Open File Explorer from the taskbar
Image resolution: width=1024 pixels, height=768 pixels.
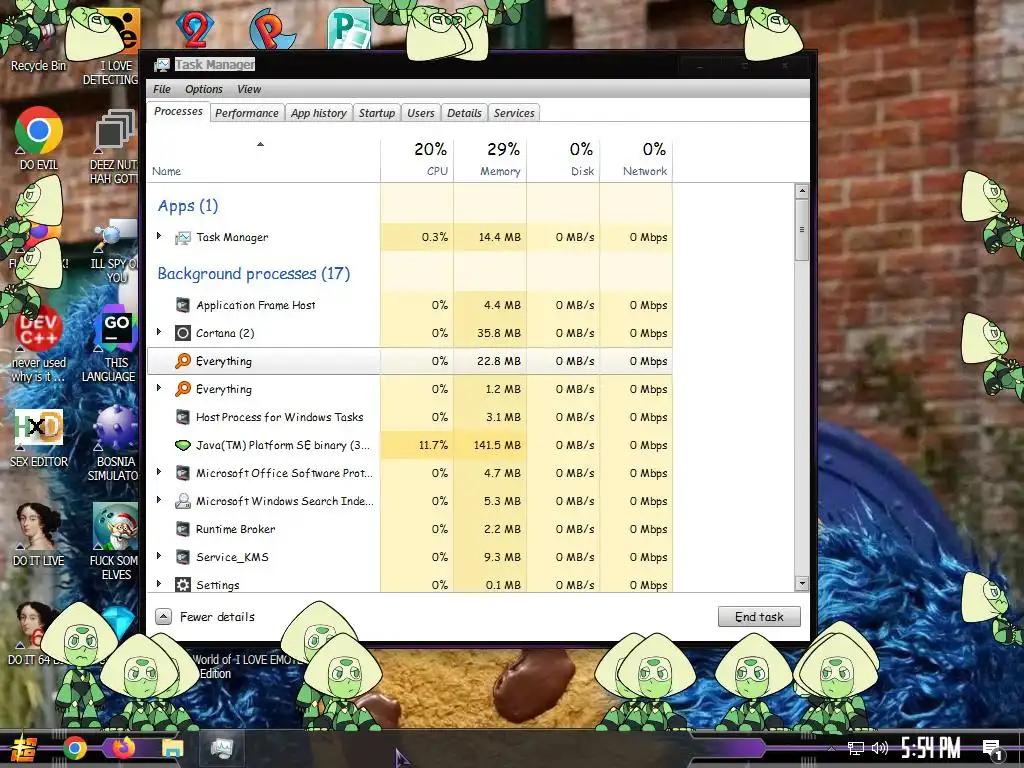click(173, 748)
